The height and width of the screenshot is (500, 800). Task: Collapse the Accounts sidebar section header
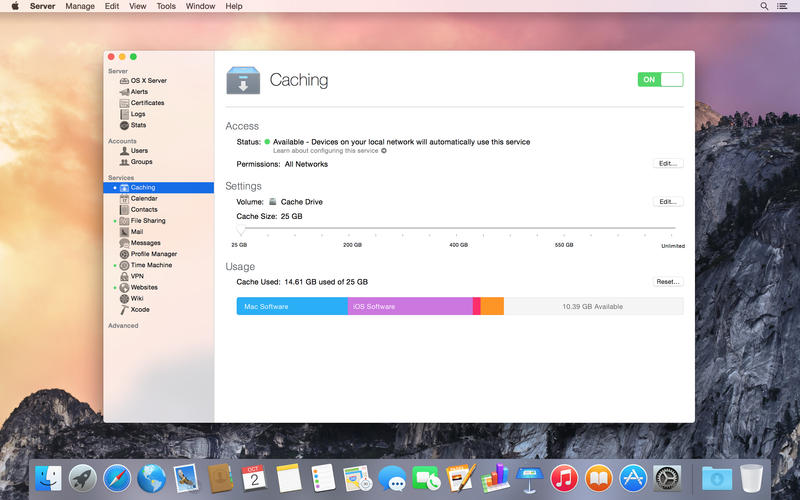point(122,141)
